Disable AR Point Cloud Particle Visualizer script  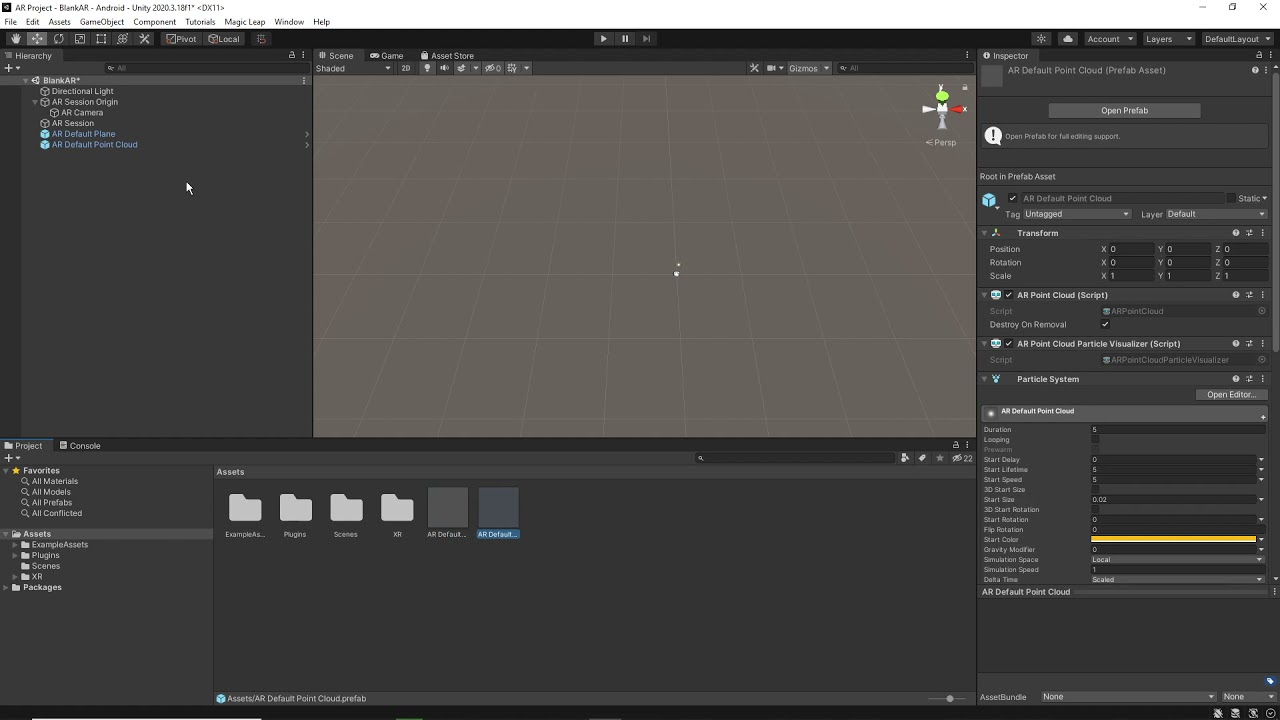click(x=1008, y=344)
